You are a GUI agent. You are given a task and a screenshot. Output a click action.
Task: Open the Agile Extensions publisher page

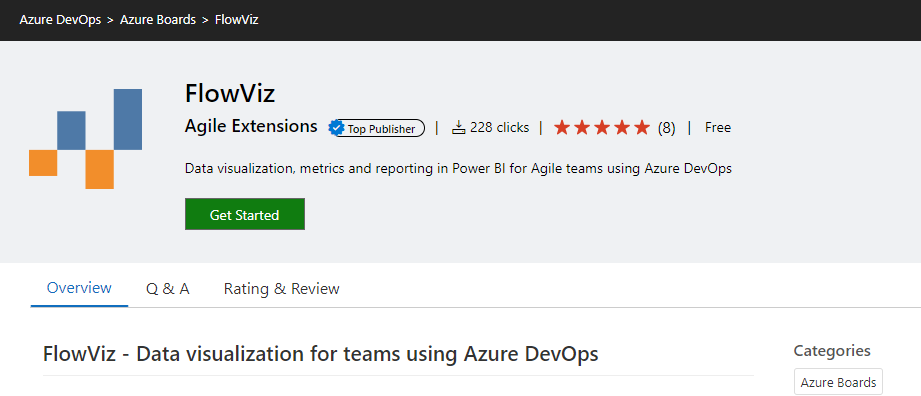pos(251,127)
